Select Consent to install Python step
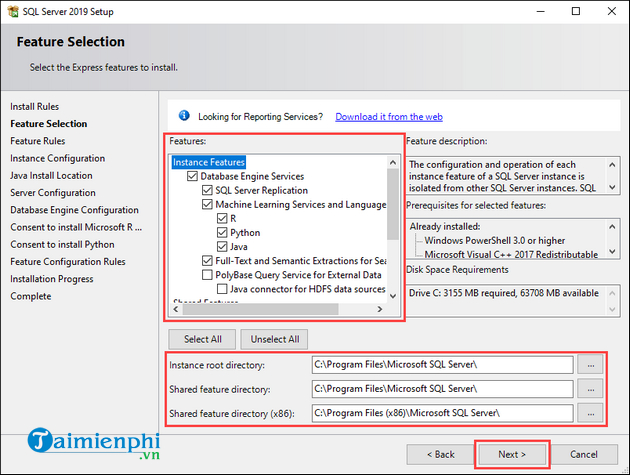 (x=62, y=245)
